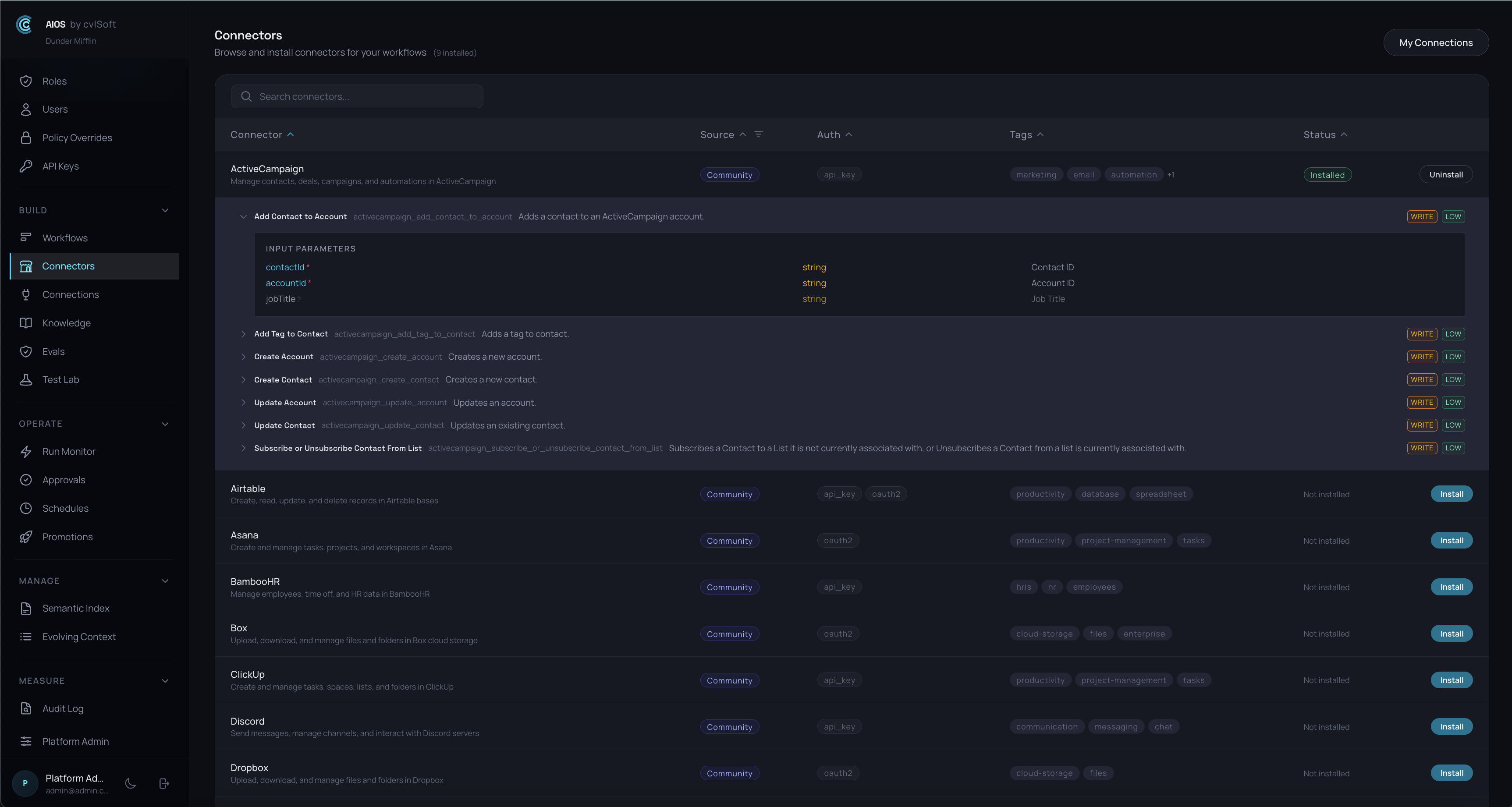The width and height of the screenshot is (1512, 807).
Task: Collapse the OPERATE sidebar section
Action: (165, 424)
